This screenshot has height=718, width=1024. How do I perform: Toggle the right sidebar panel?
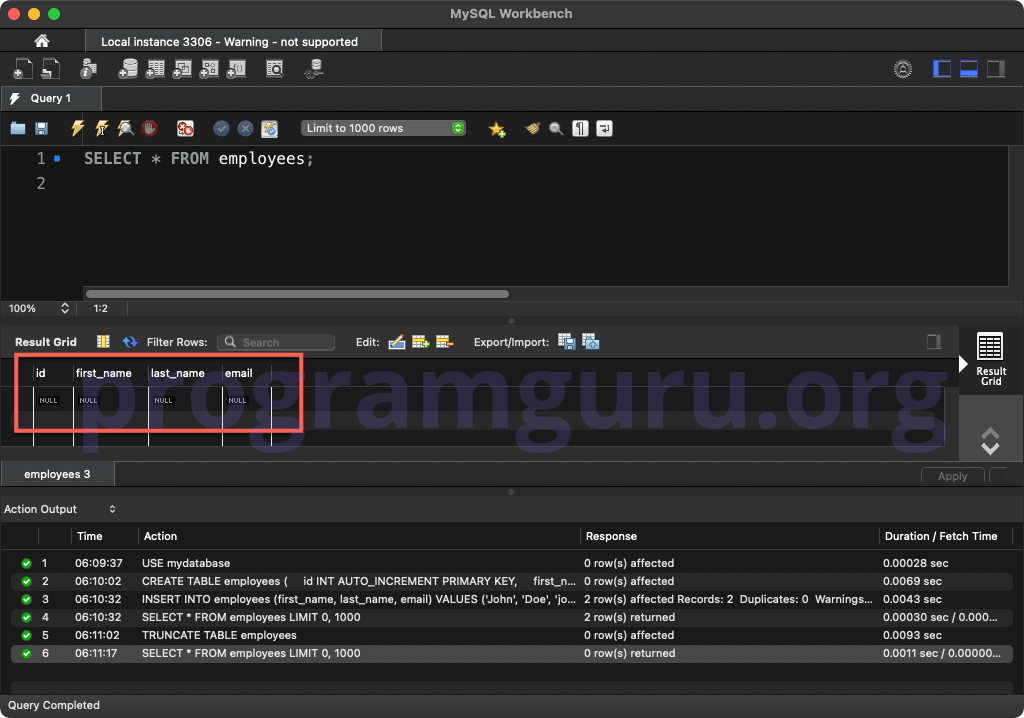[x=996, y=69]
